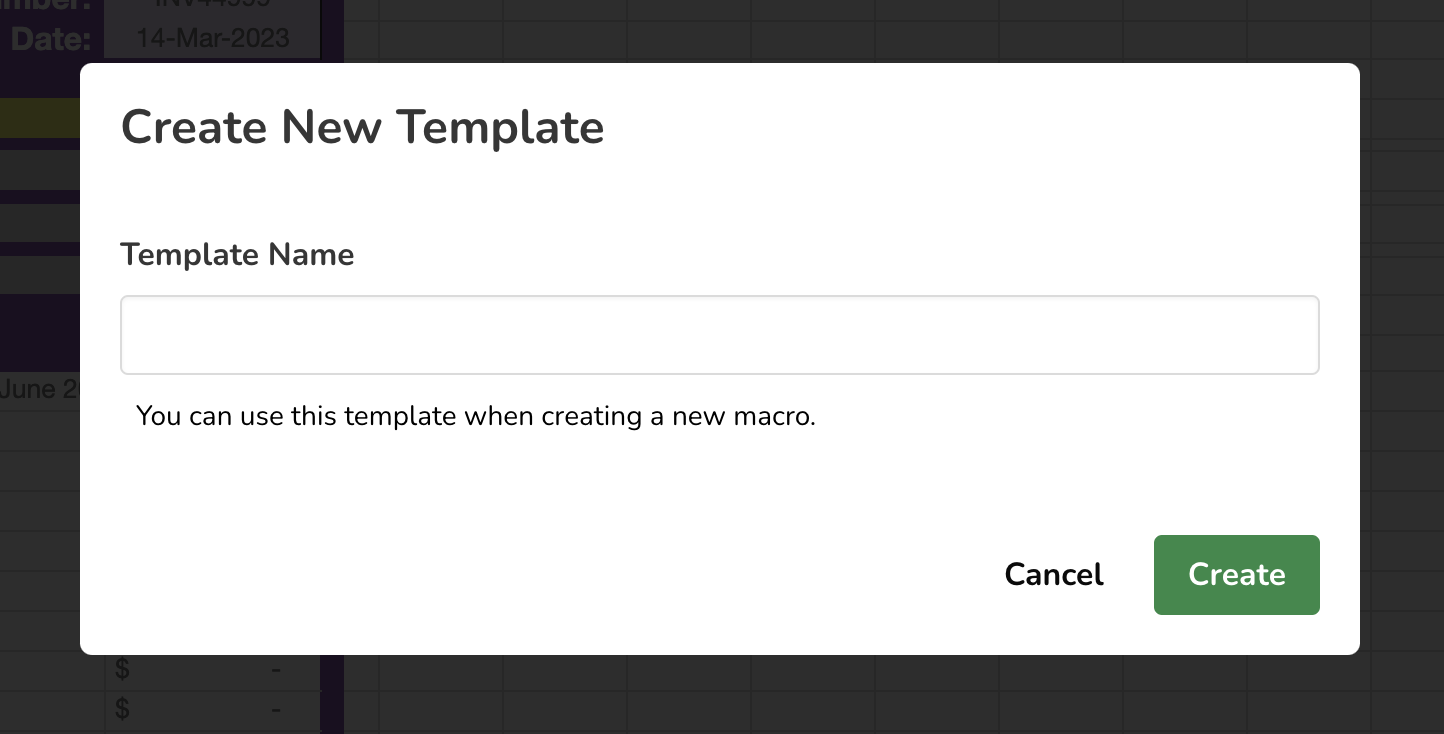Select the dimmed 14-Mar-2023 date cell
1444x734 pixels.
pyautogui.click(x=213, y=39)
